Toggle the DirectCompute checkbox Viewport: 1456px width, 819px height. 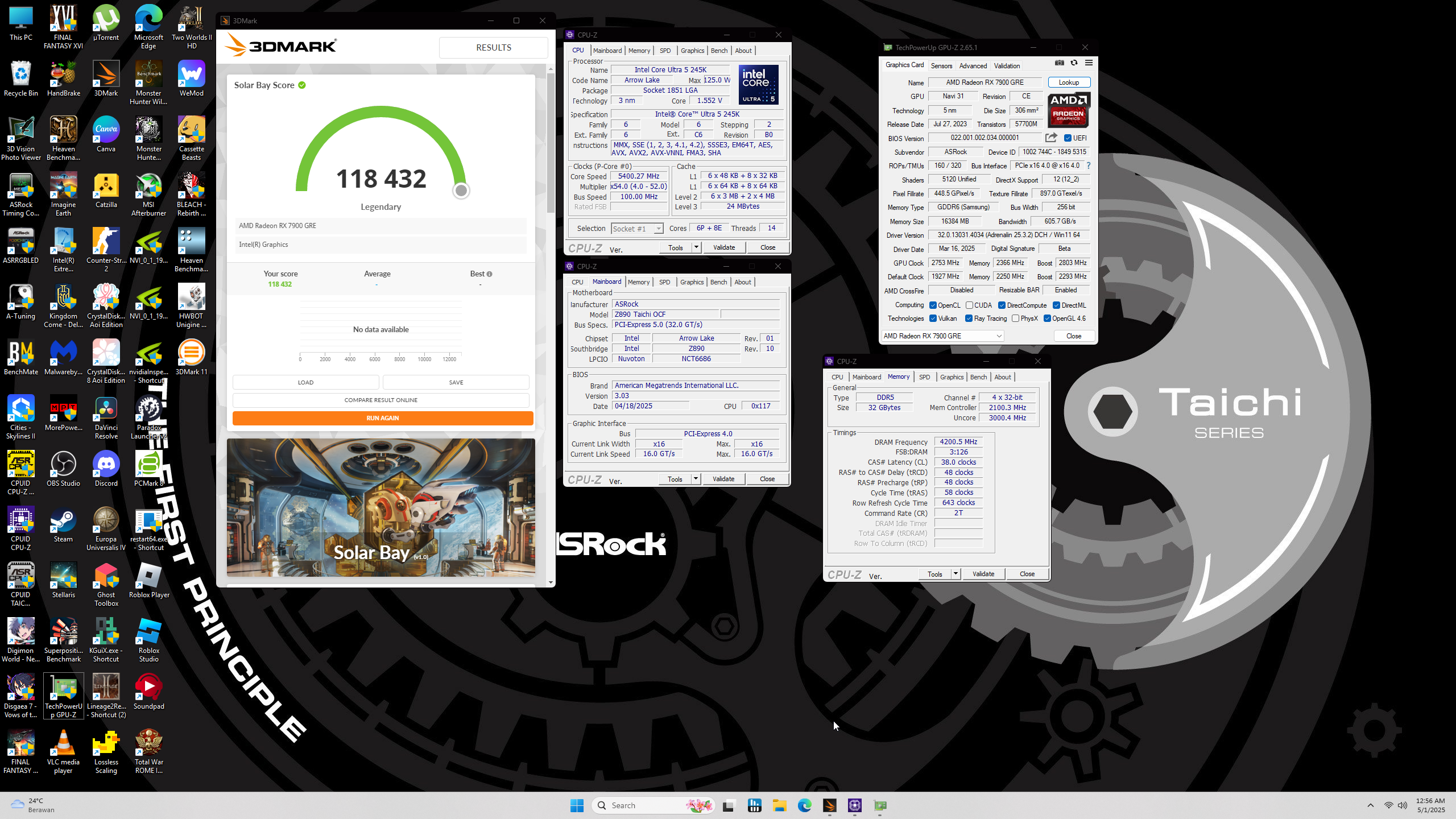(1002, 305)
